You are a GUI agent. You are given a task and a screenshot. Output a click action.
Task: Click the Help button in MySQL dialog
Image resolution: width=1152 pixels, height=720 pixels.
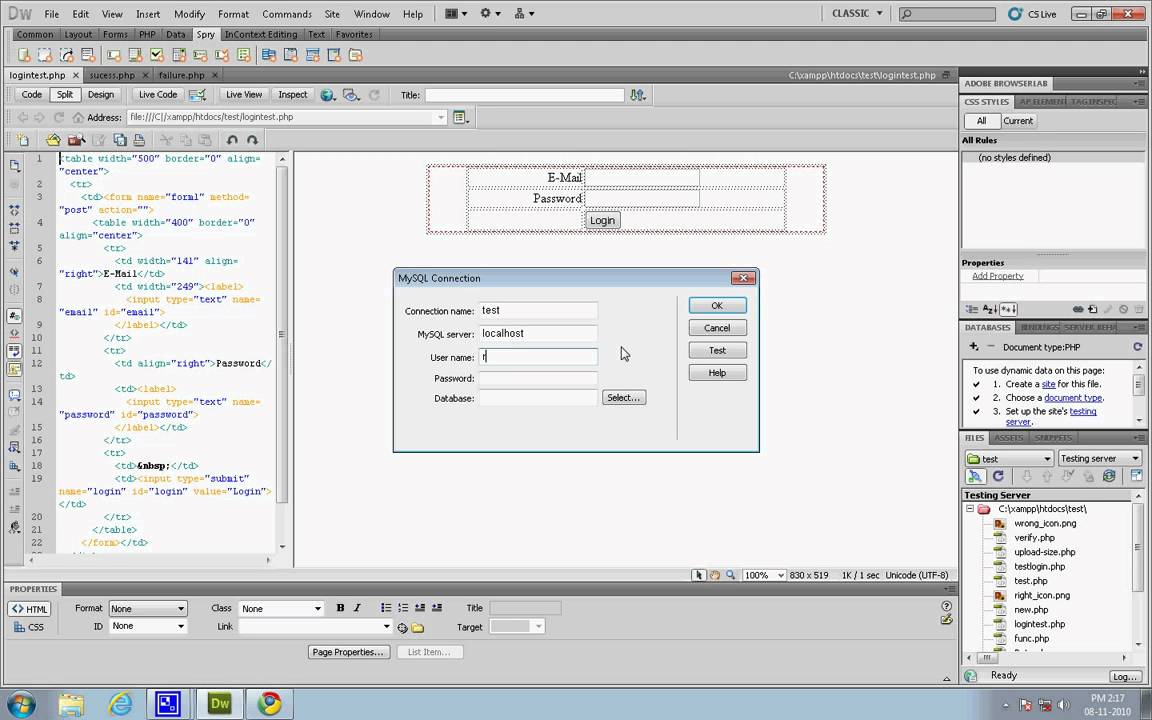click(717, 372)
